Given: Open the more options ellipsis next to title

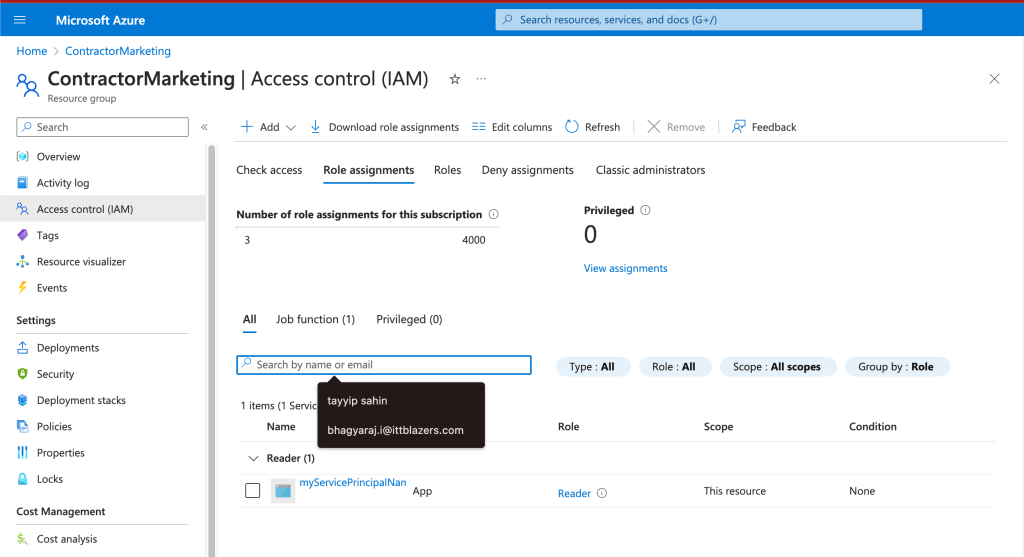Looking at the screenshot, I should tap(481, 79).
